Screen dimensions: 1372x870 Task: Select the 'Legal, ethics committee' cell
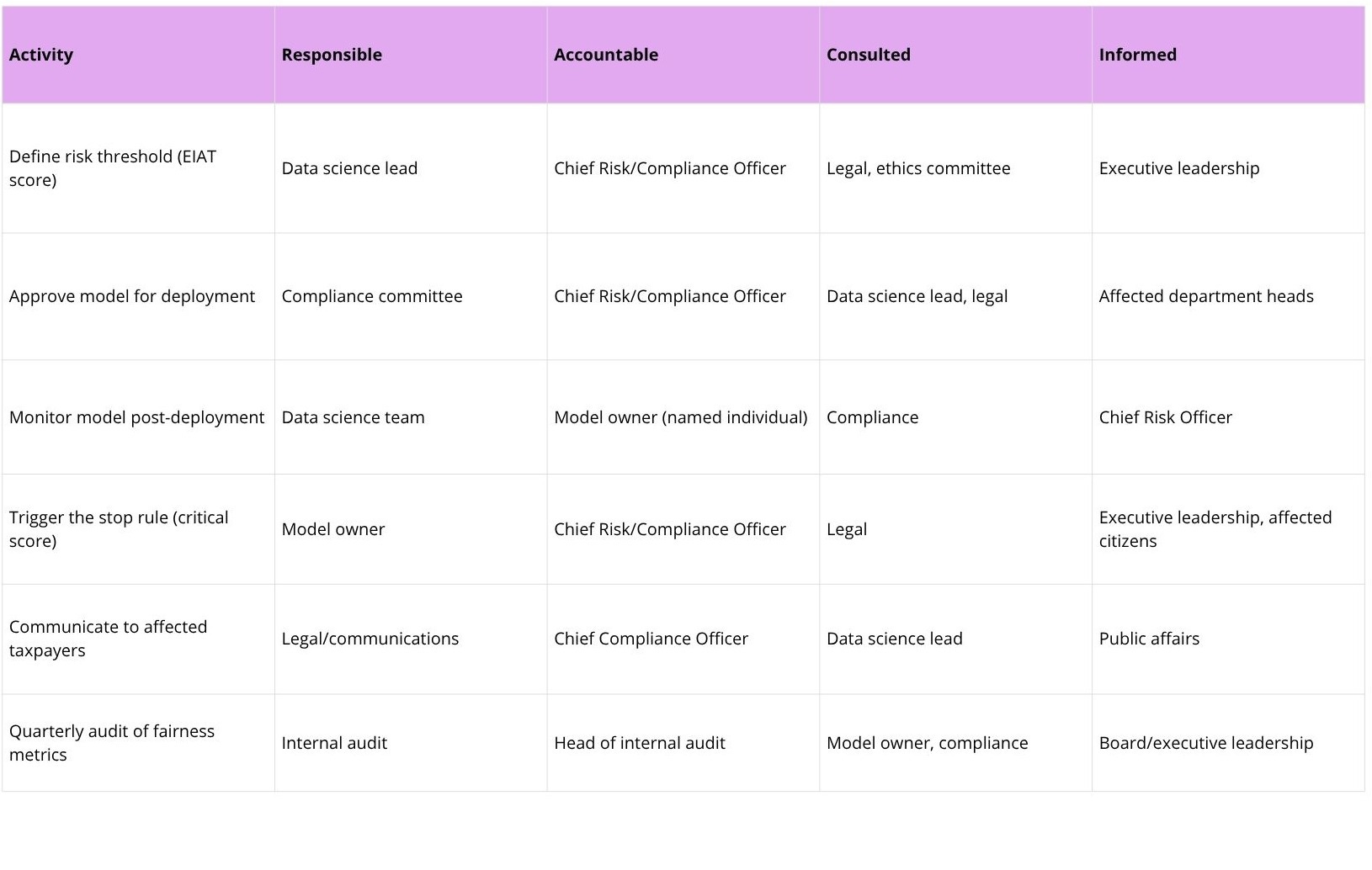click(x=956, y=168)
